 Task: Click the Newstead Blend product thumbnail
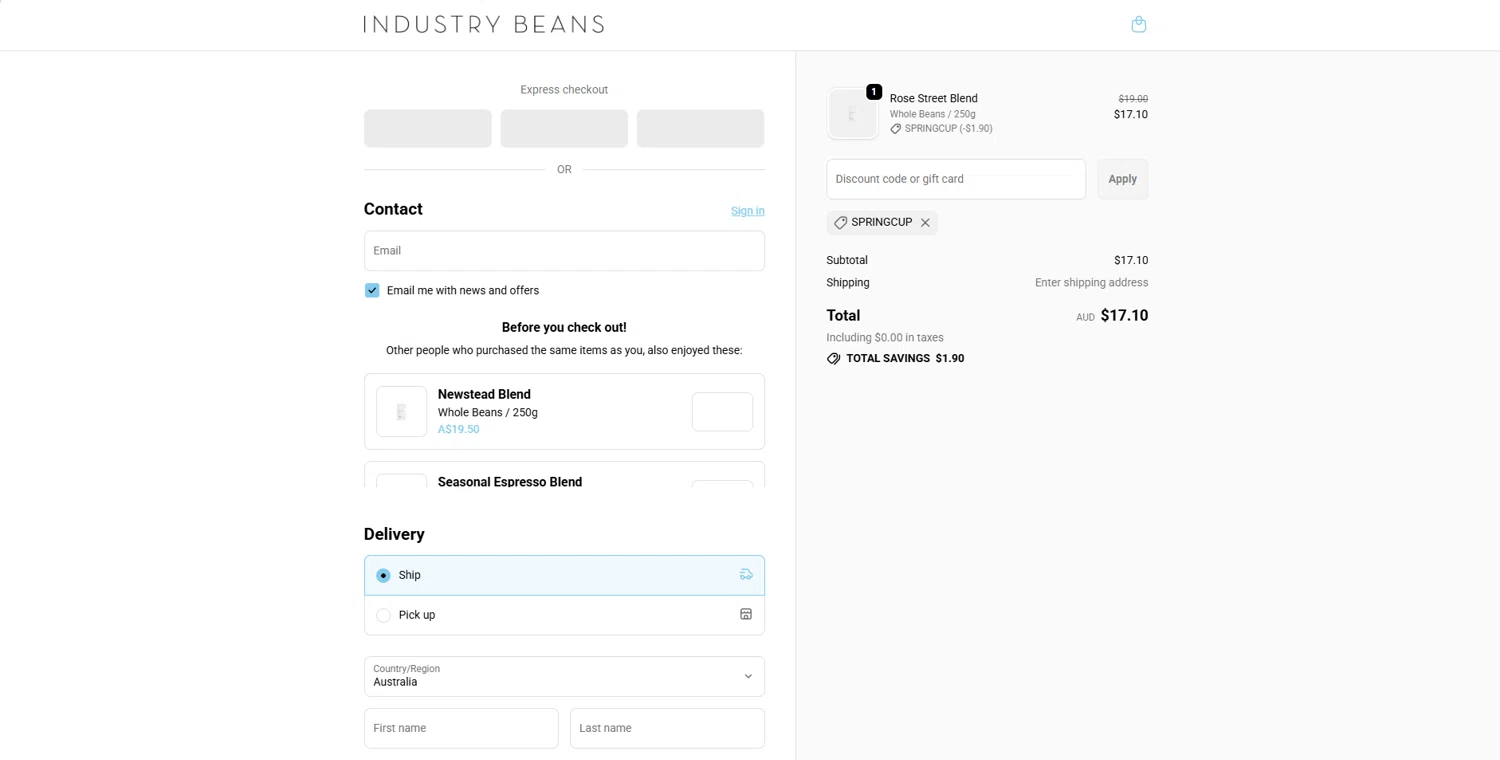coord(401,412)
